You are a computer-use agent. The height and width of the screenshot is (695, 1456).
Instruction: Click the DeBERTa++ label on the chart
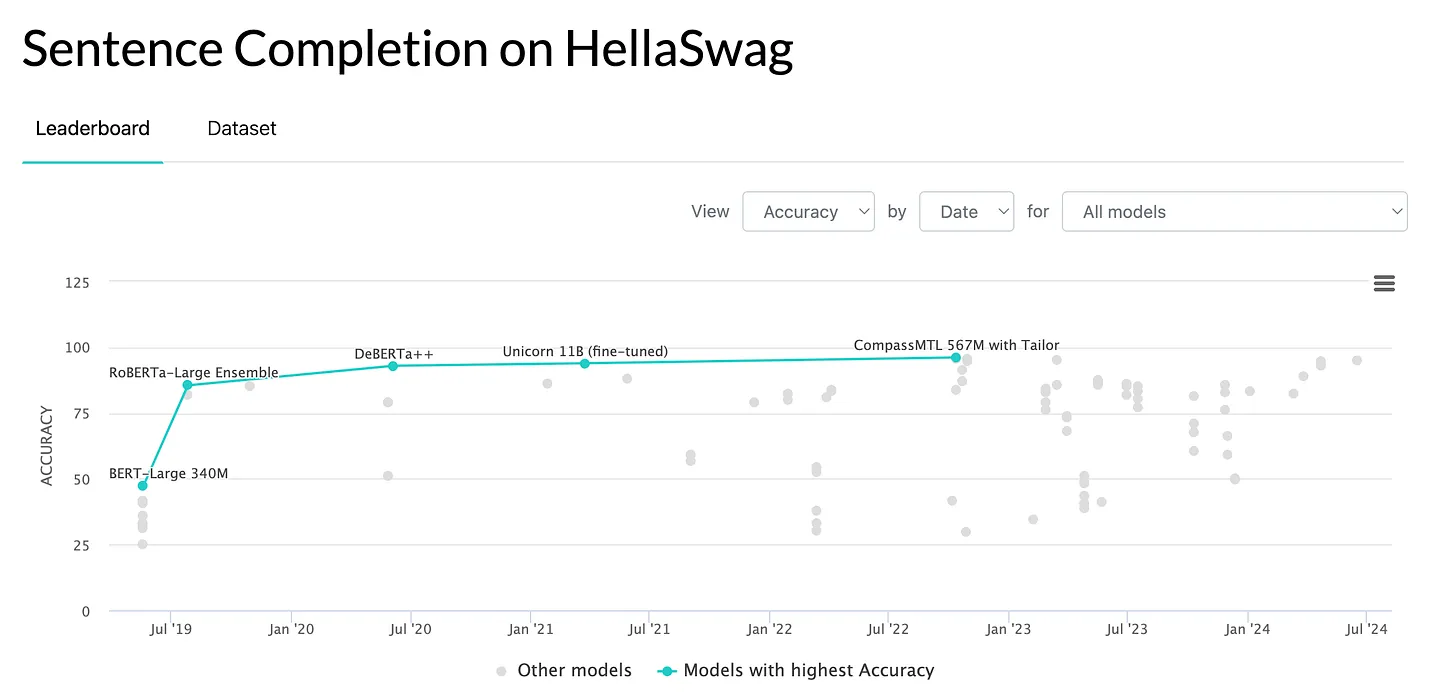point(394,352)
